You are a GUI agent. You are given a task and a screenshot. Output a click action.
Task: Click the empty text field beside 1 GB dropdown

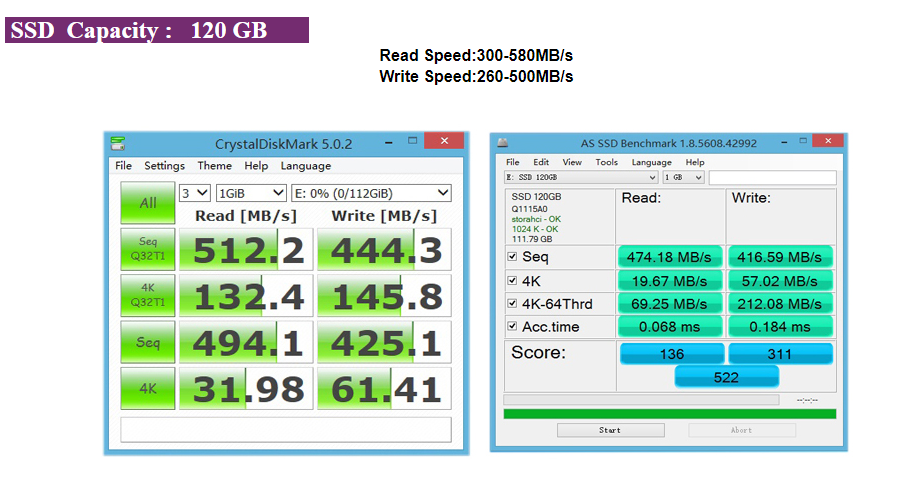coord(773,177)
